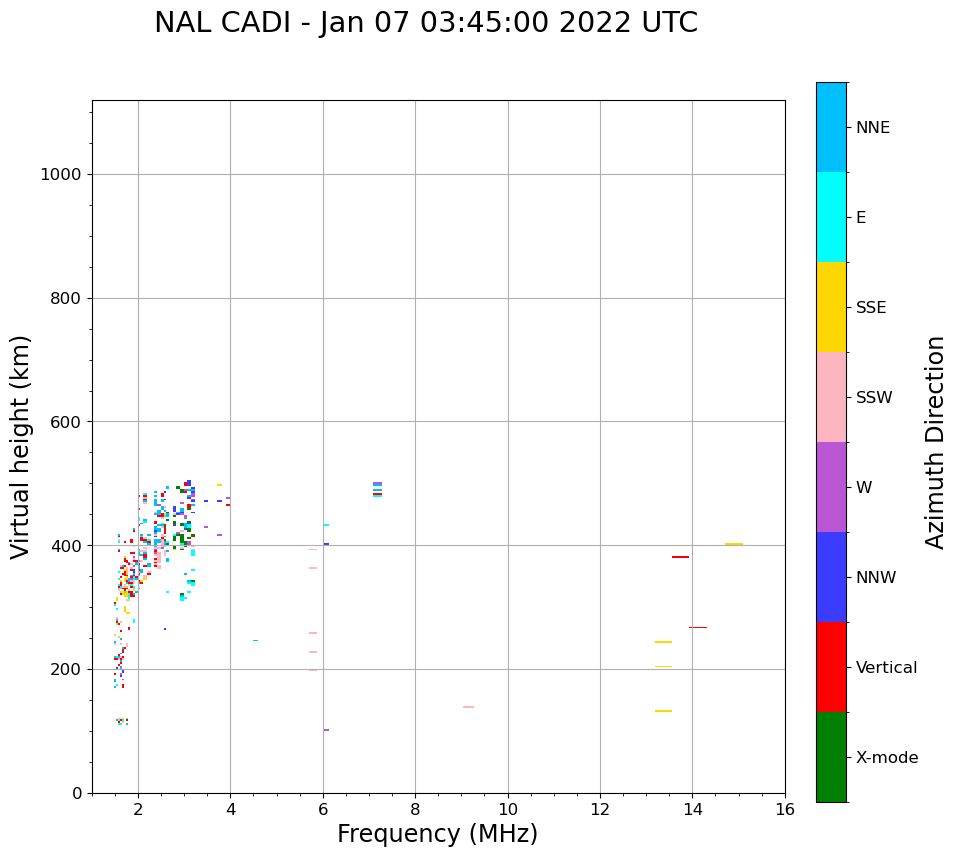
Task: Click the NNE light blue colorbar segment
Action: point(831,127)
